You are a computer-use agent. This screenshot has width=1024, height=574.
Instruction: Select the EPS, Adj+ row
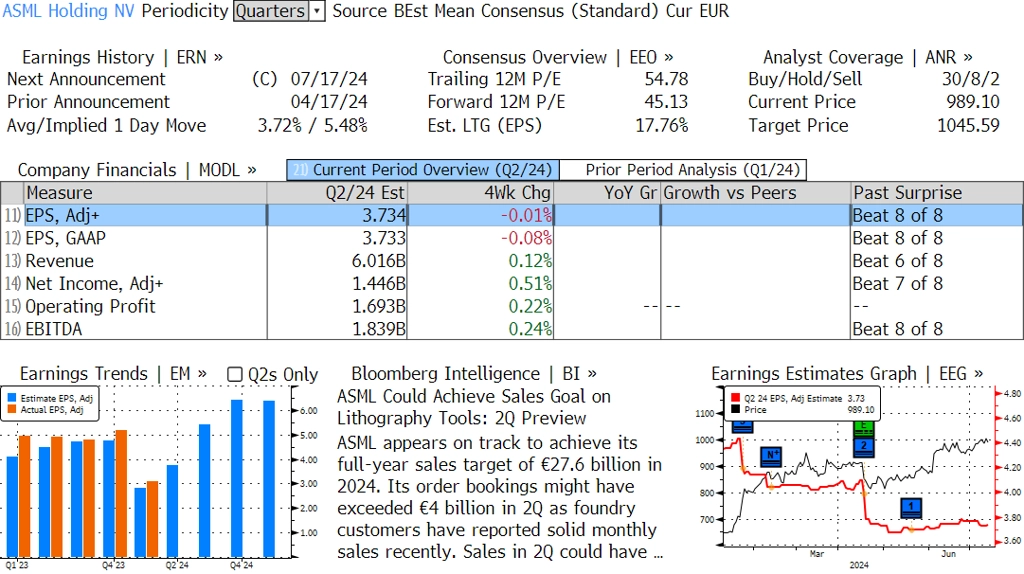512,215
